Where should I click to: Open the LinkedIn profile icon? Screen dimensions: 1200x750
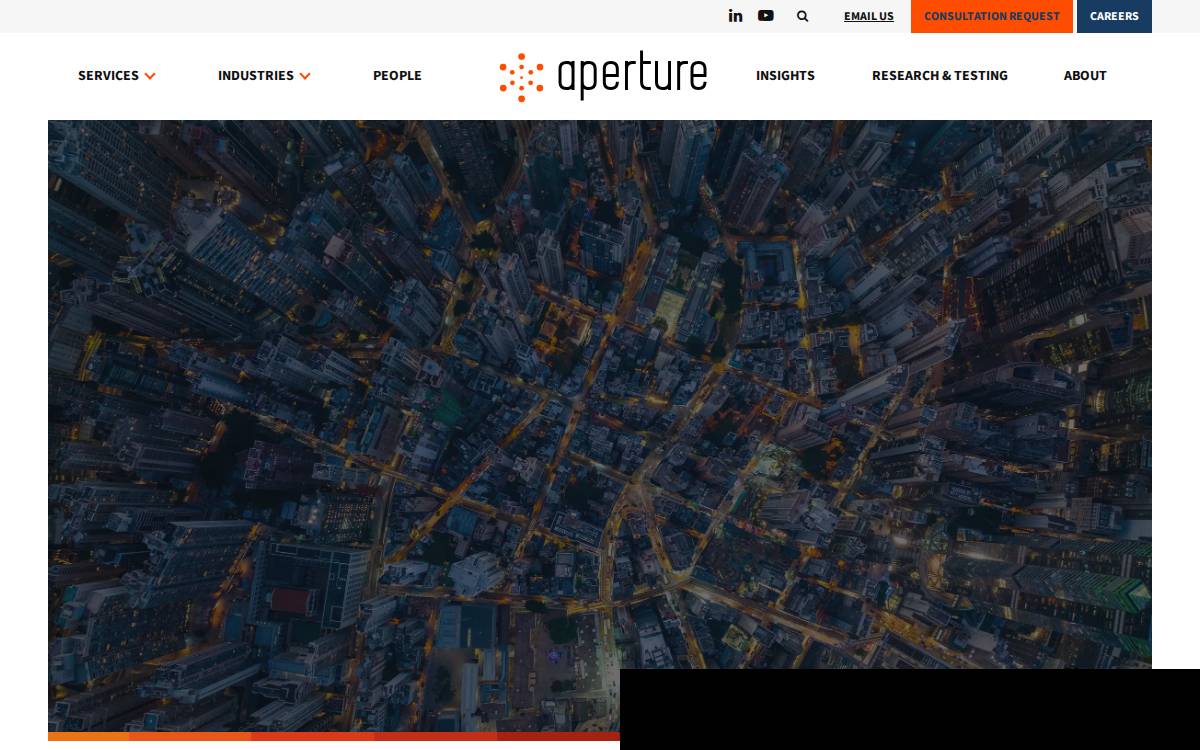pos(735,16)
